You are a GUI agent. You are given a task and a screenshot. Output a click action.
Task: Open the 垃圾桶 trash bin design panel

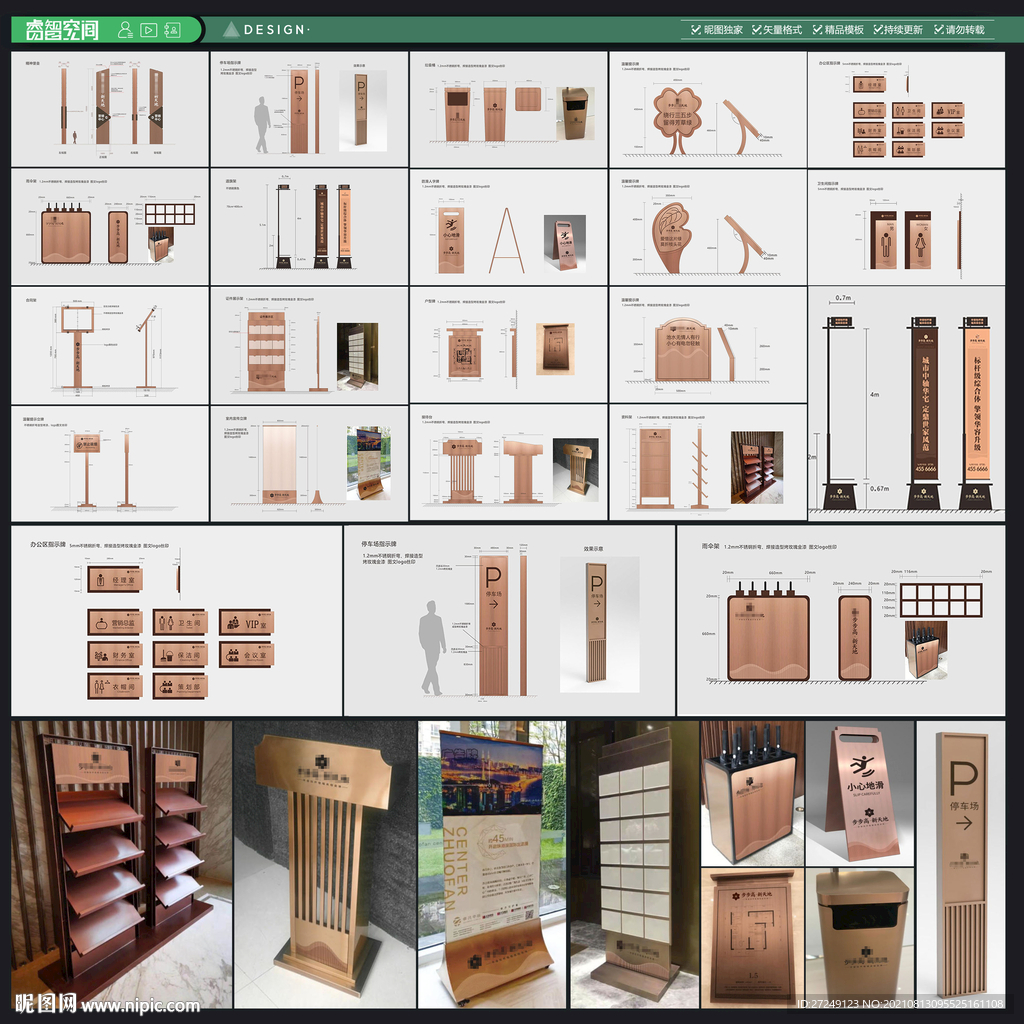[508, 109]
